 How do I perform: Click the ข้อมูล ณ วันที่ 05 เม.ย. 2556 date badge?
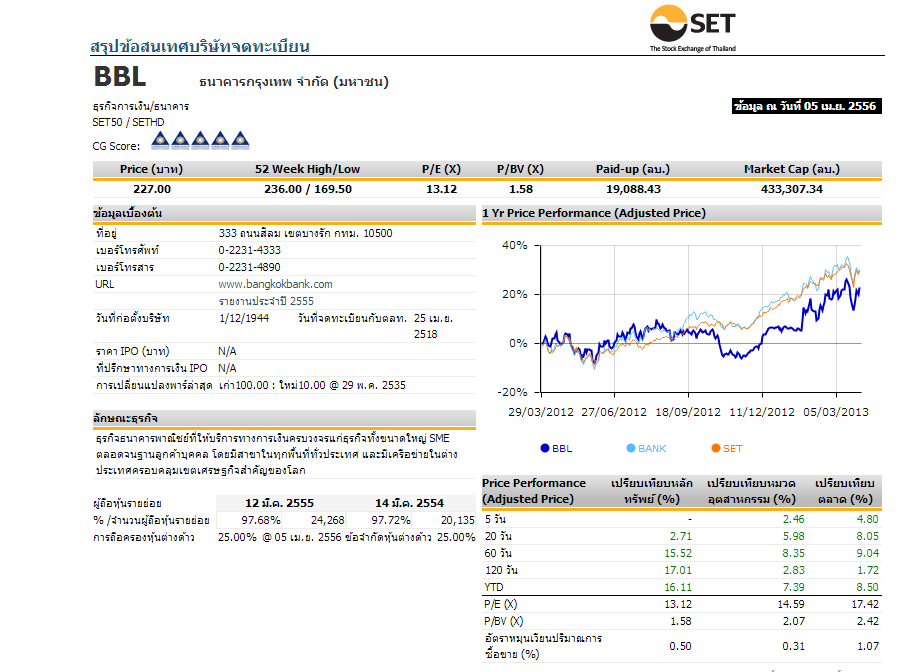pos(806,106)
